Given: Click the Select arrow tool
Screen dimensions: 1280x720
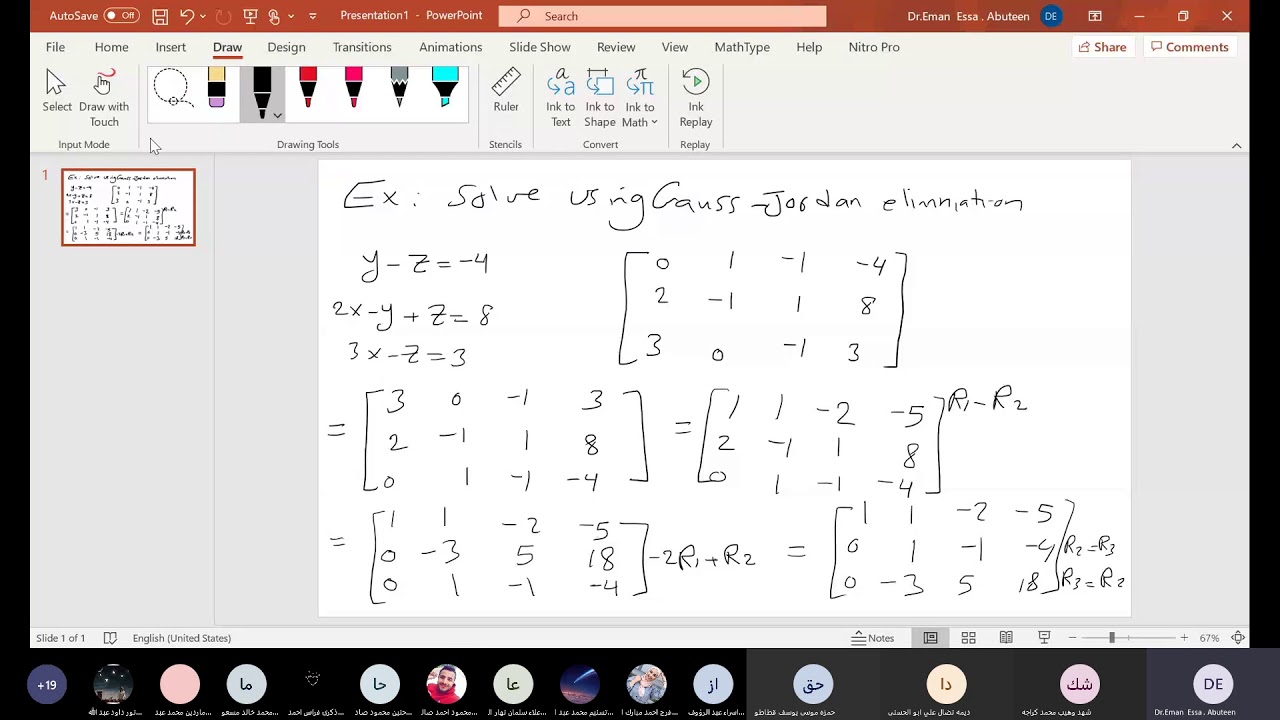Looking at the screenshot, I should click(x=56, y=90).
